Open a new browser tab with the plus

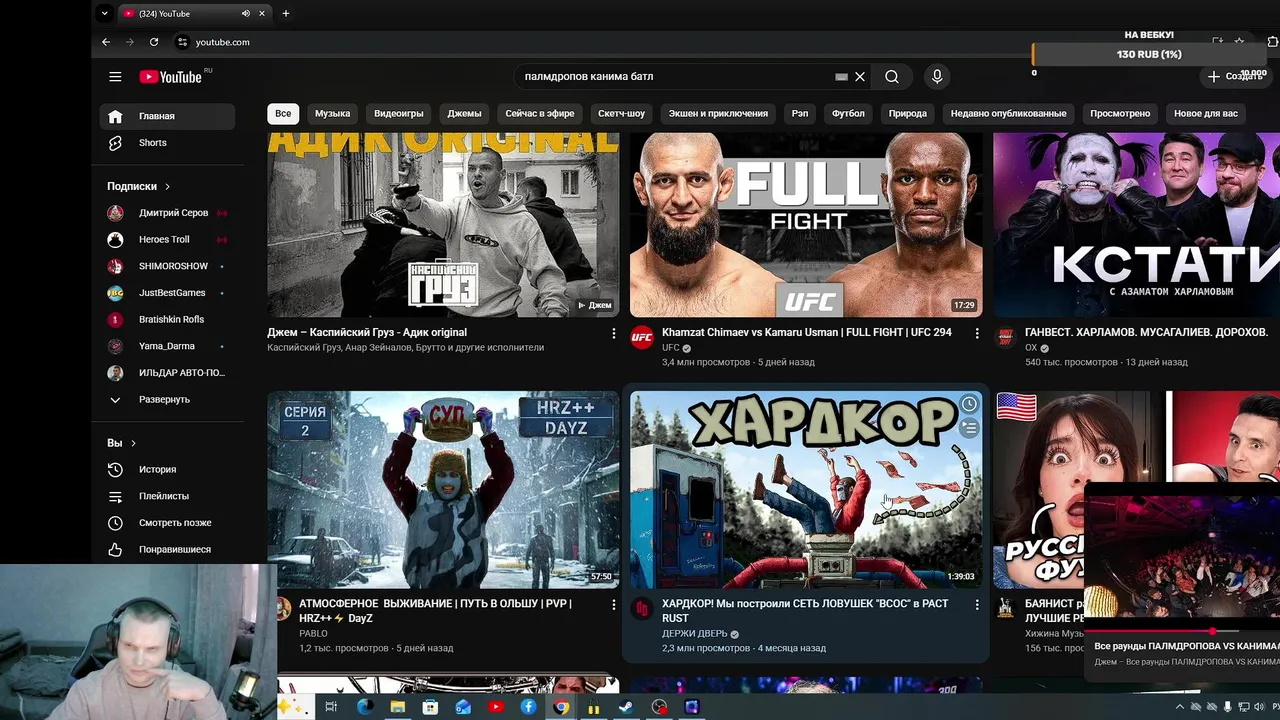(x=286, y=13)
